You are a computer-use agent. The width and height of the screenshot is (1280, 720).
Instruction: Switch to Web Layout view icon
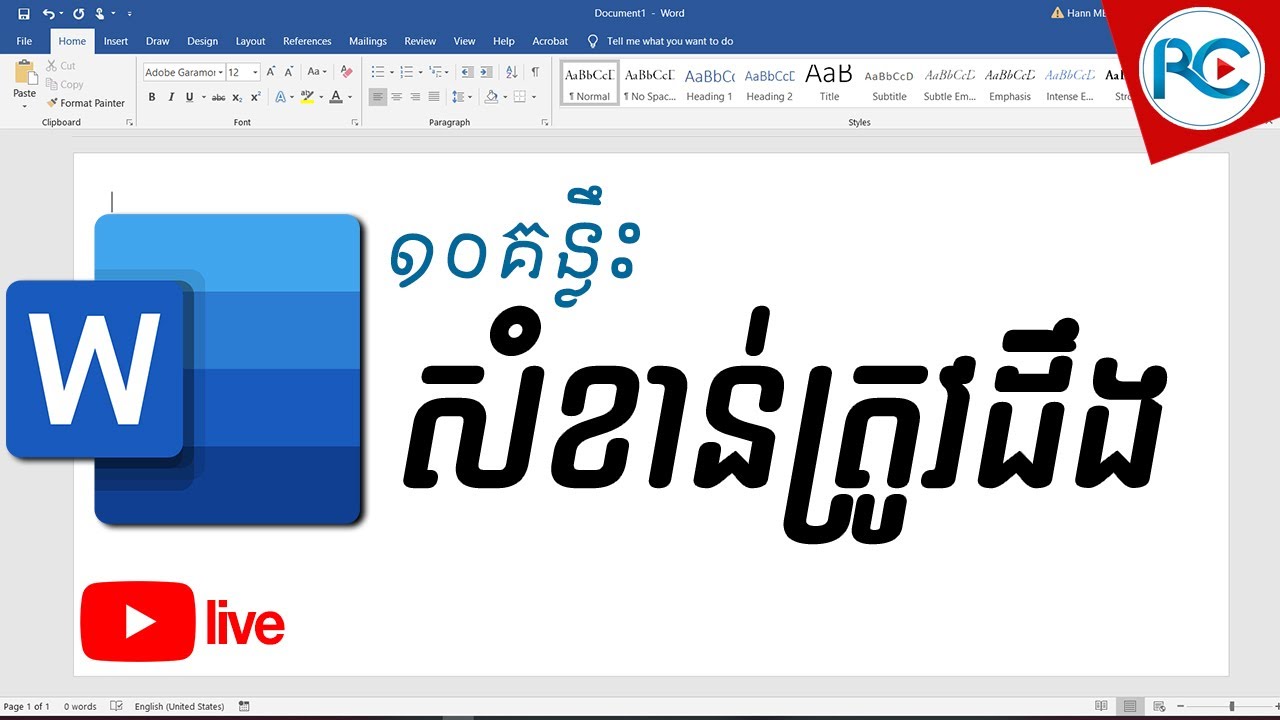[x=1159, y=706]
